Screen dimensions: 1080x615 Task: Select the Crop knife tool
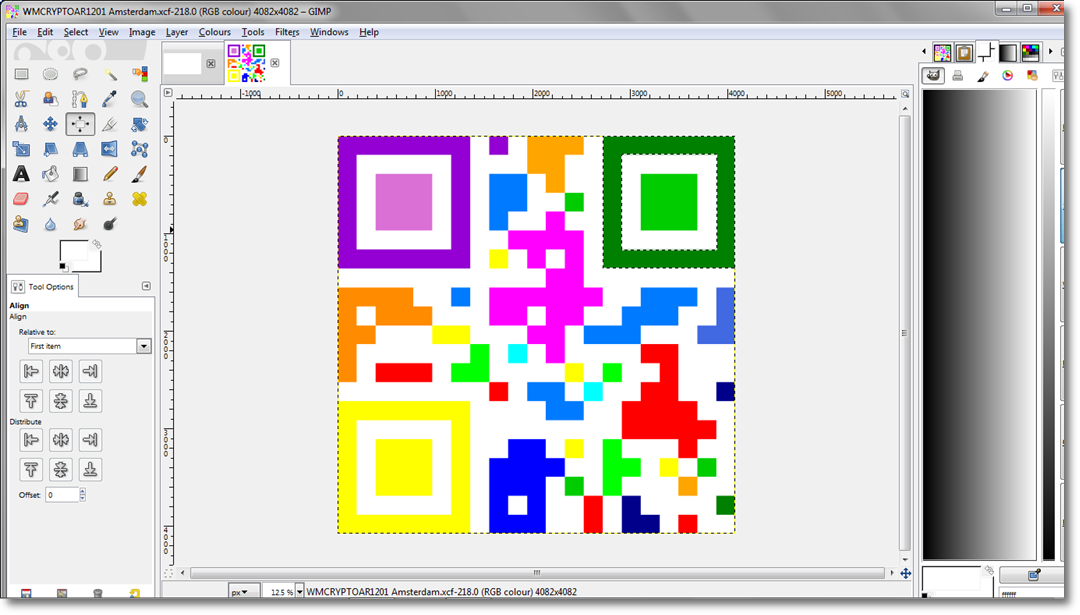pyautogui.click(x=110, y=124)
